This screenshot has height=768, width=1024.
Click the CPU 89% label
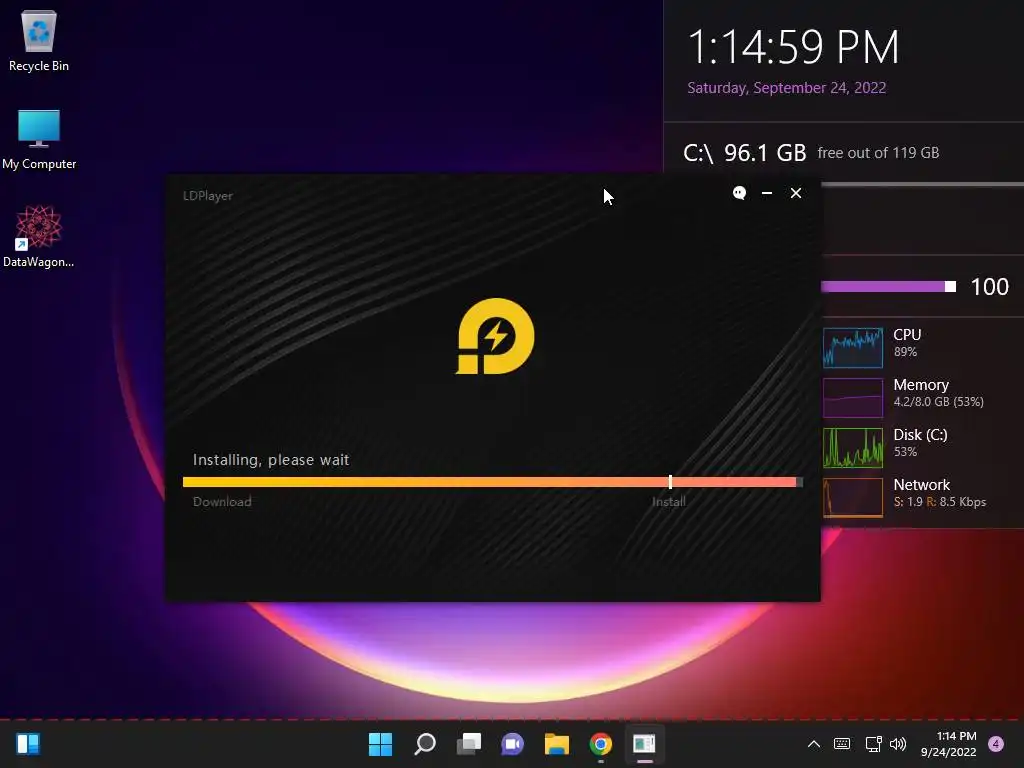[907, 342]
